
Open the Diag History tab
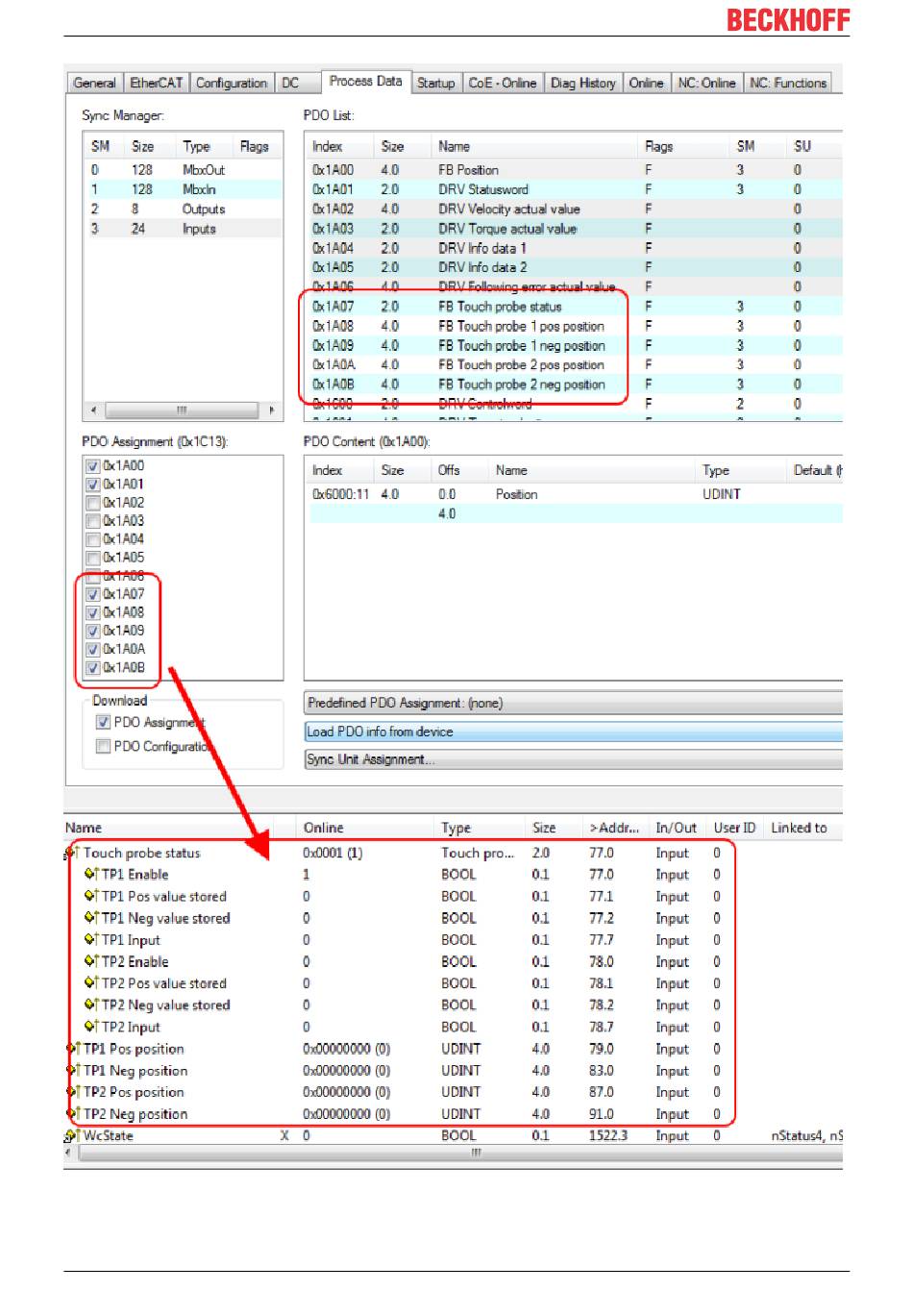tap(583, 83)
